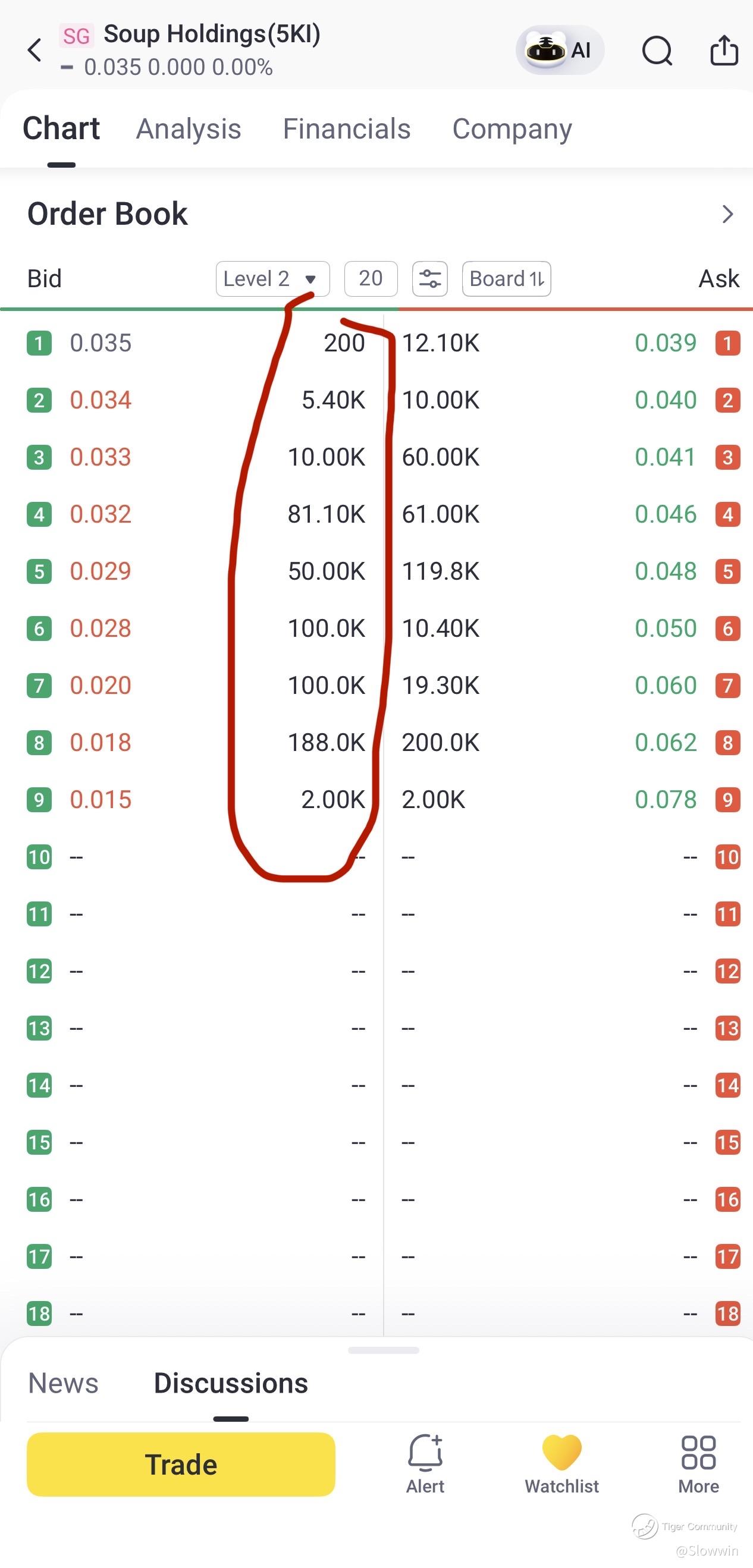Switch to the Financials tab
Viewport: 753px width, 1568px height.
coord(347,129)
